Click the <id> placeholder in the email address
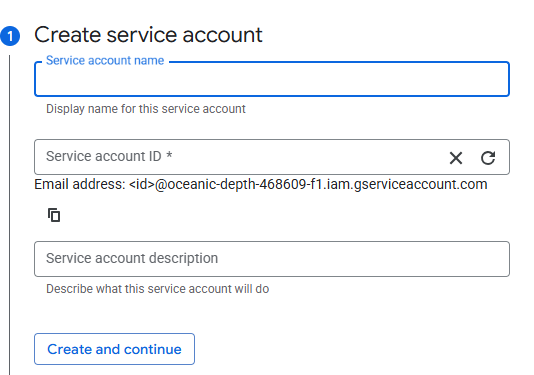Screen dimensions: 534x375 (142, 185)
